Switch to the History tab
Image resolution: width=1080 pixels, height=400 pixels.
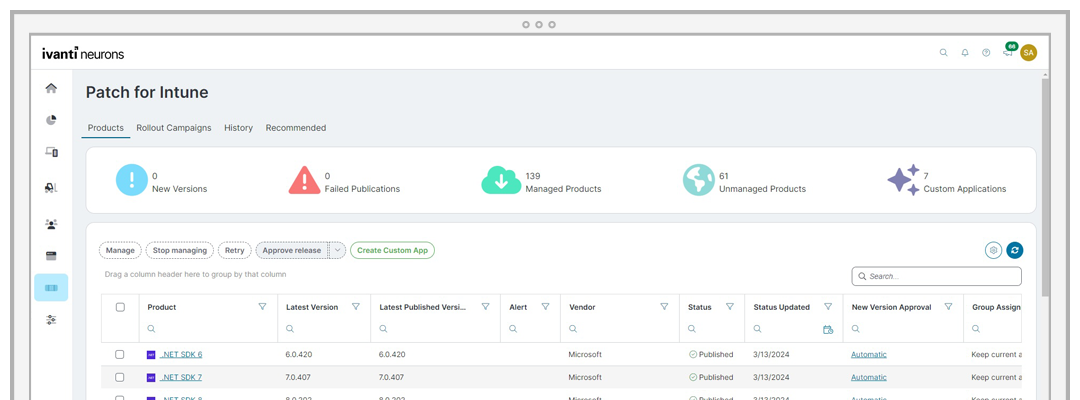click(238, 128)
